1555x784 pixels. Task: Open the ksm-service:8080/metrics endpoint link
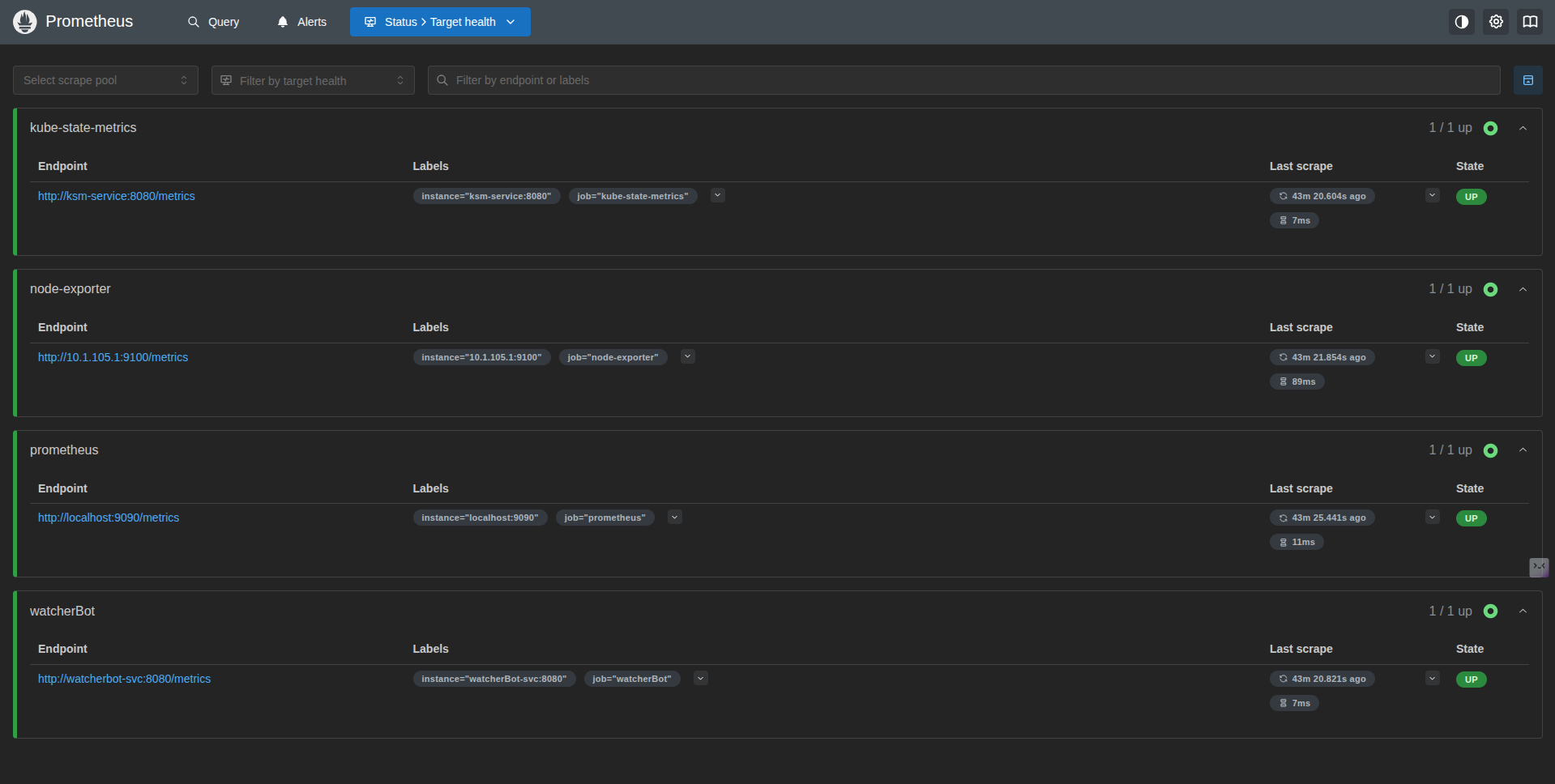[x=117, y=196]
